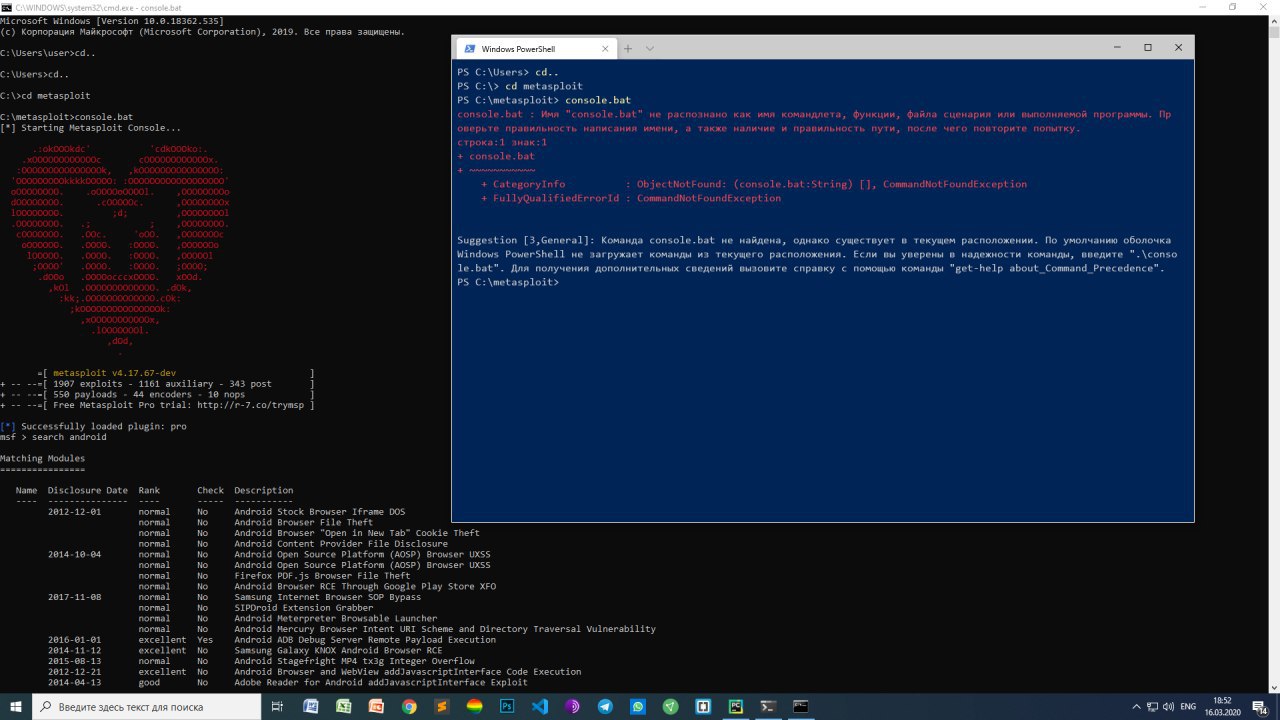The width and height of the screenshot is (1280, 720).
Task: Open Task View from the taskbar
Action: [x=278, y=706]
